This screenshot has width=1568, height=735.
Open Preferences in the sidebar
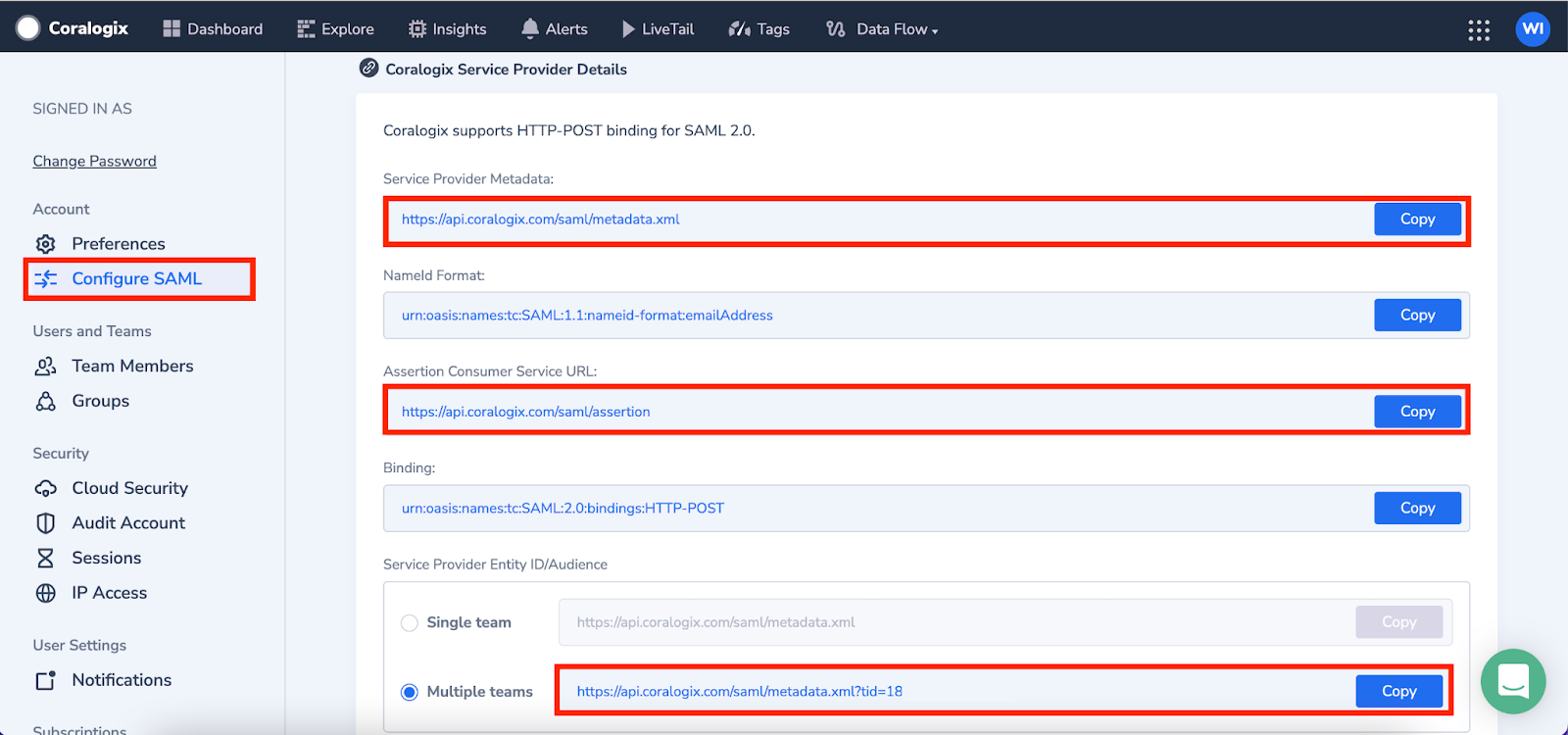click(119, 244)
